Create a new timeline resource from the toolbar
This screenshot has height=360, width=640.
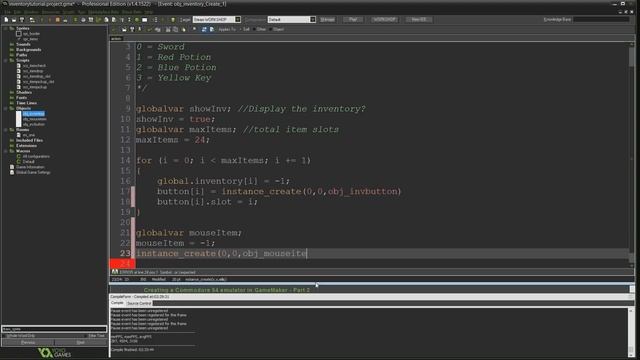click(129, 20)
